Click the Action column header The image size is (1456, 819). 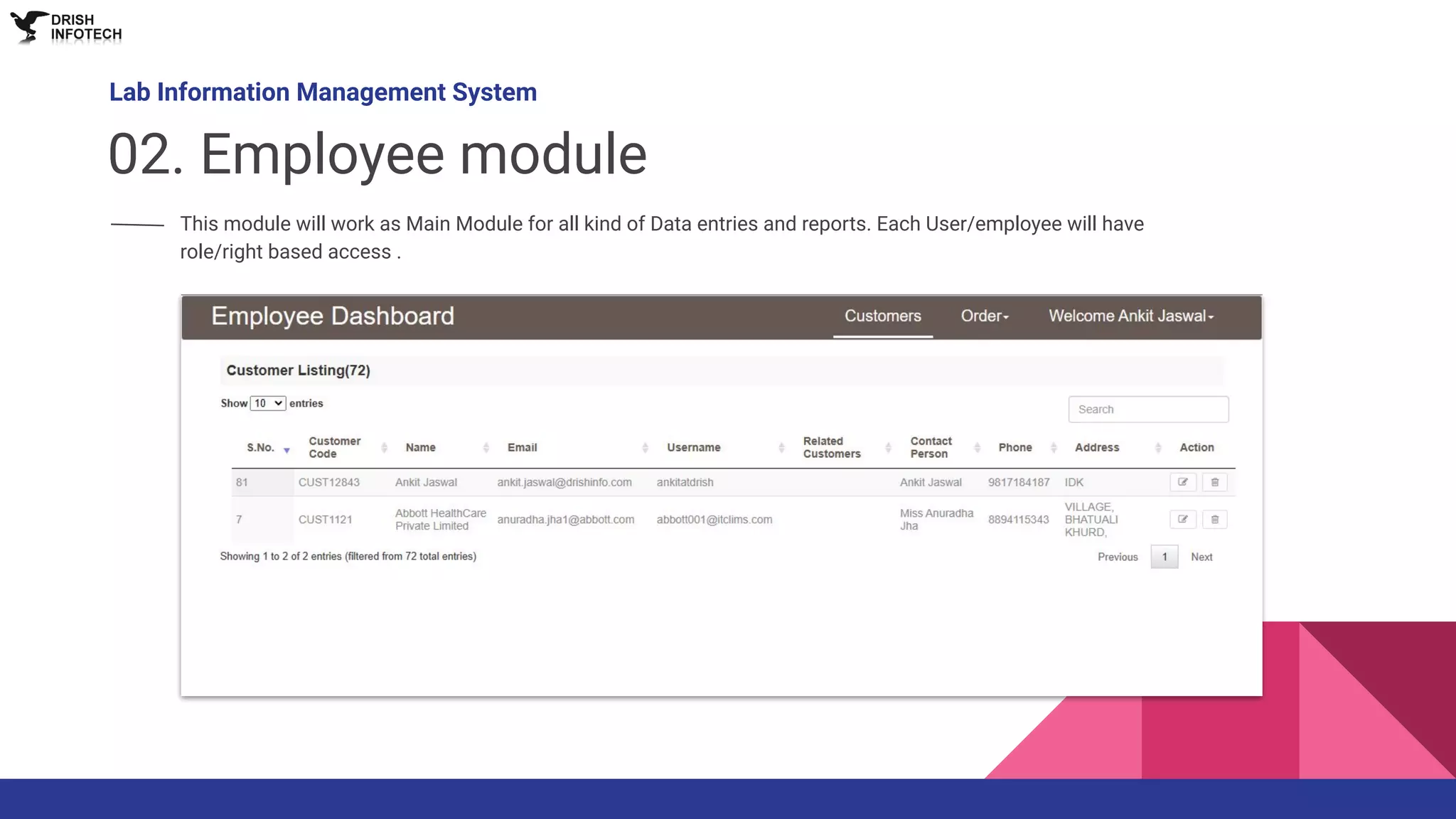(x=1197, y=448)
